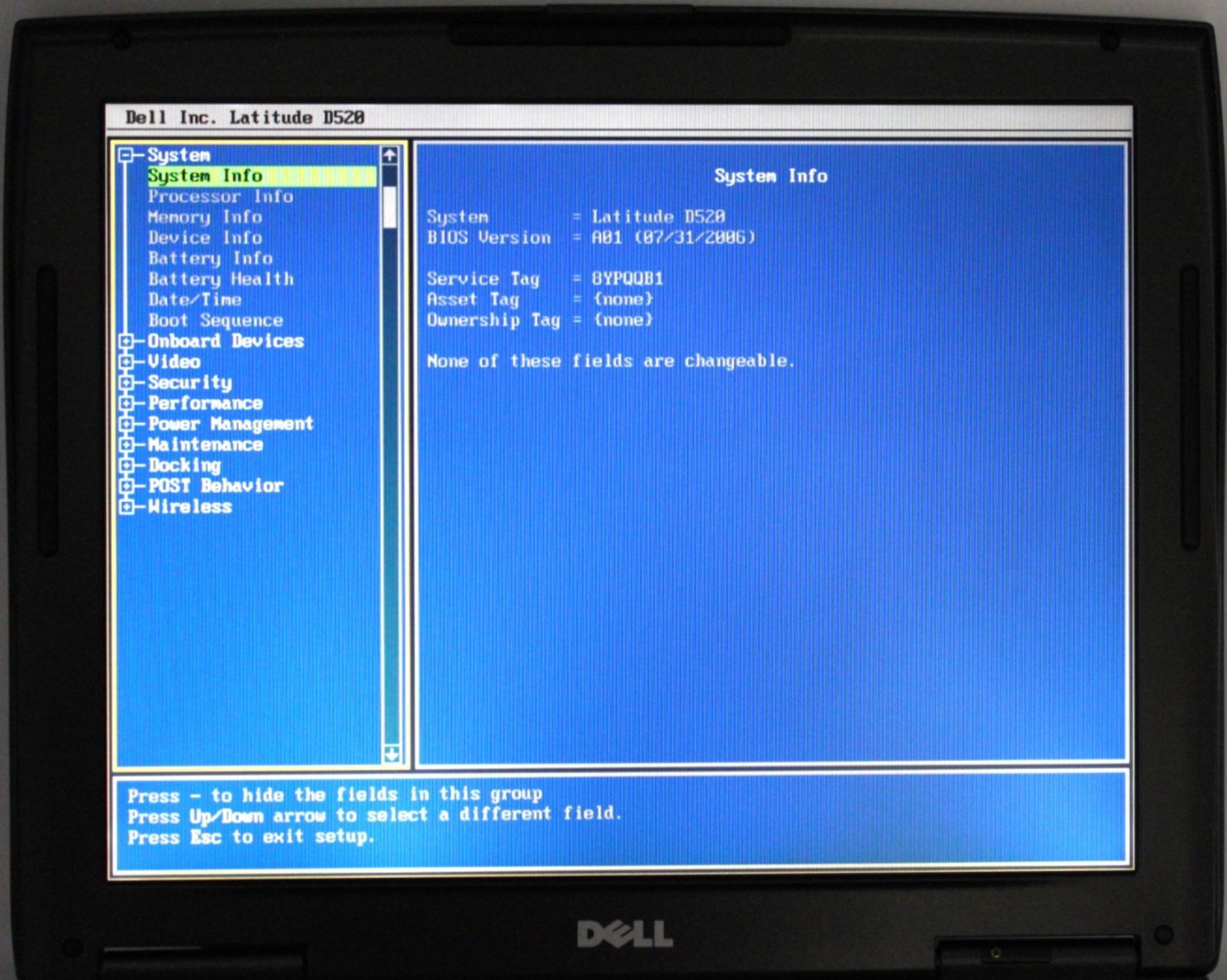Open Battery Info entry
This screenshot has height=980, width=1227.
(x=211, y=258)
